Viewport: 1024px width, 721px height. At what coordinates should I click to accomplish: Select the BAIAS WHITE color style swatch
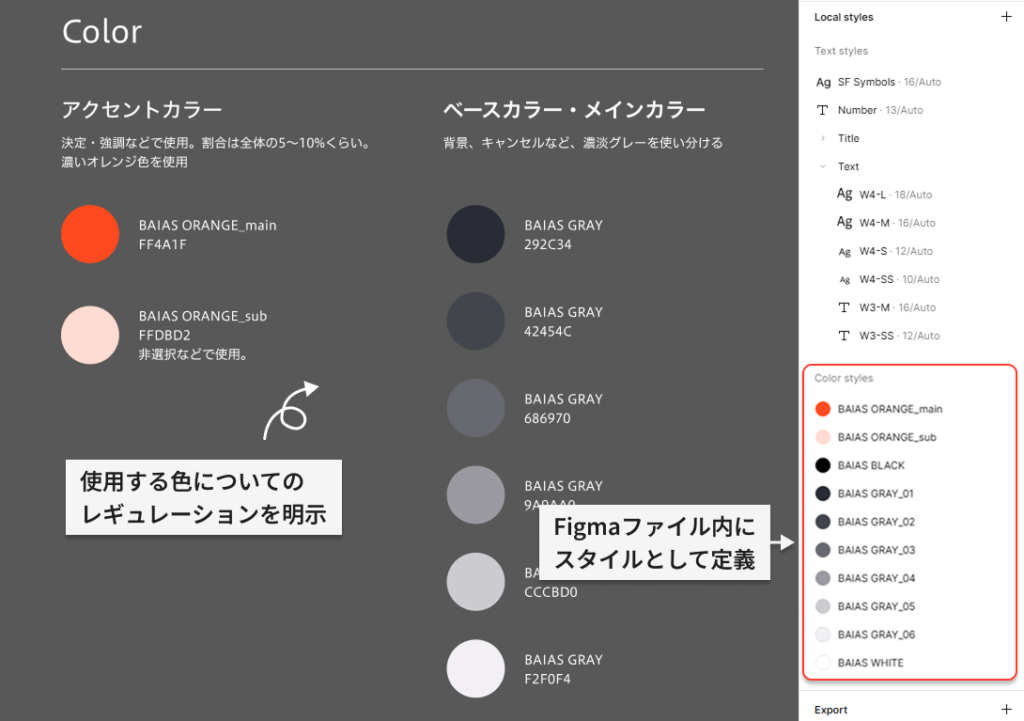coord(823,662)
